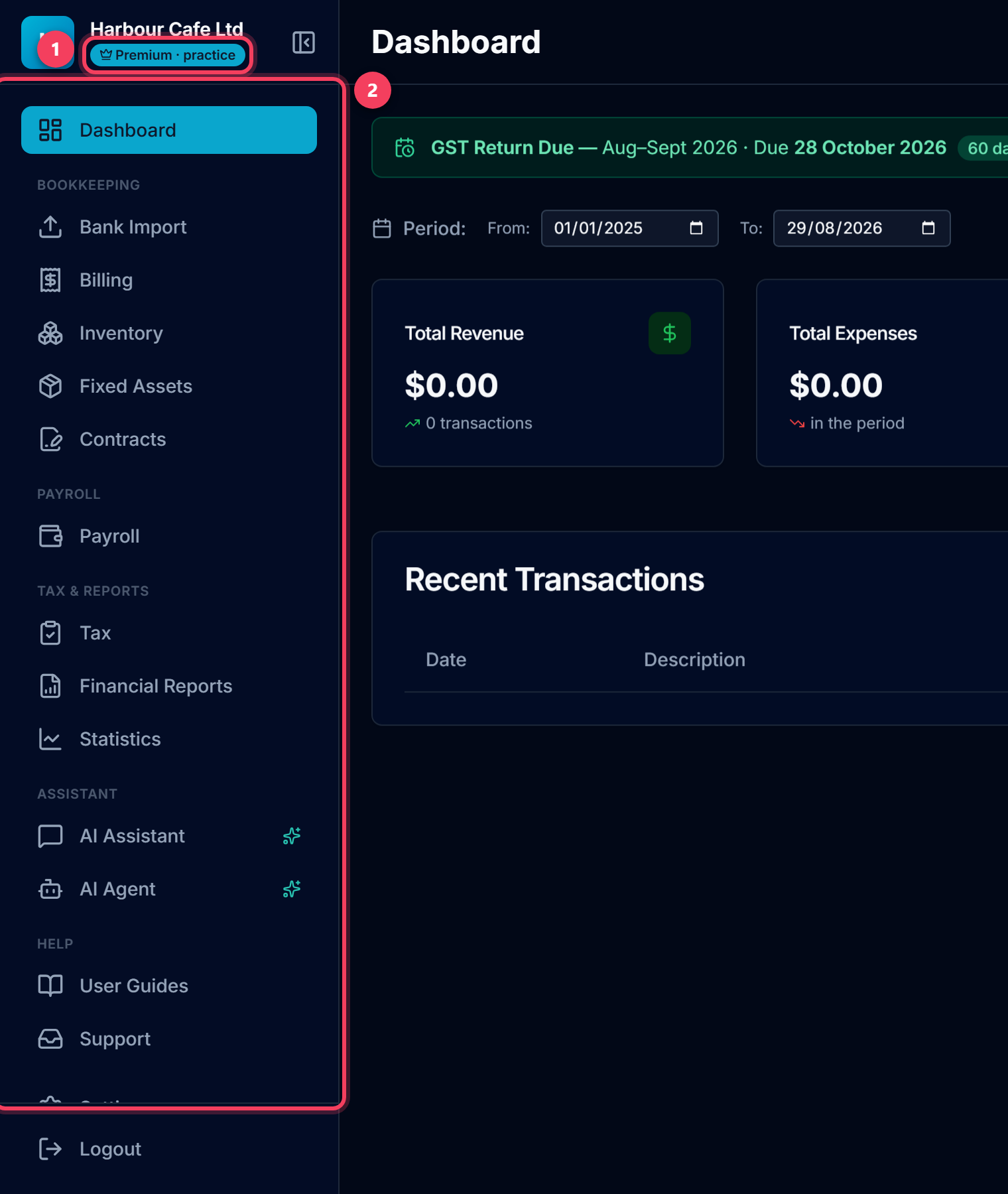
Task: Click the BOOKKEEPING section label
Action: tap(89, 185)
